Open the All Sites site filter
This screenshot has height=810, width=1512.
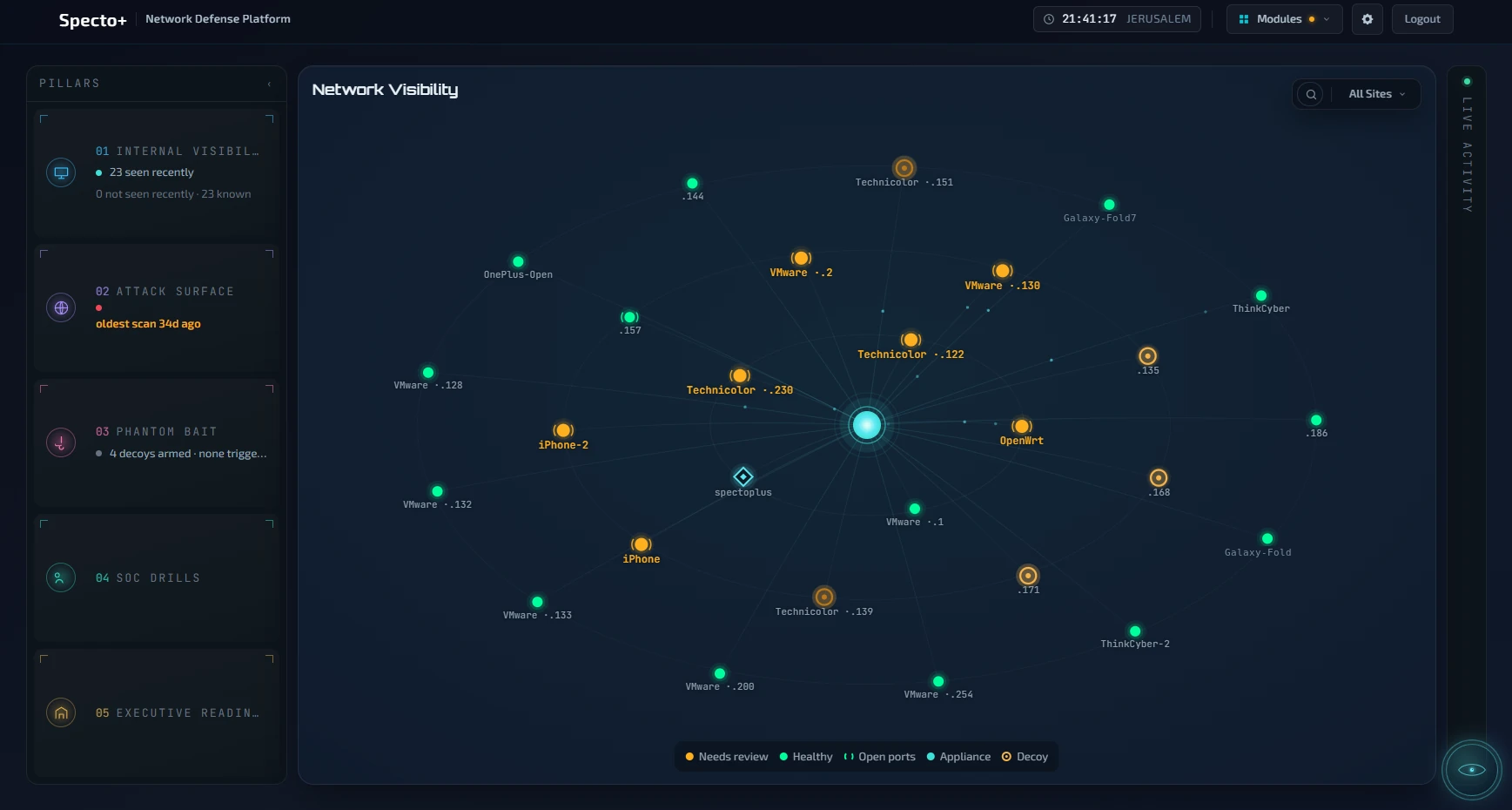(1376, 94)
